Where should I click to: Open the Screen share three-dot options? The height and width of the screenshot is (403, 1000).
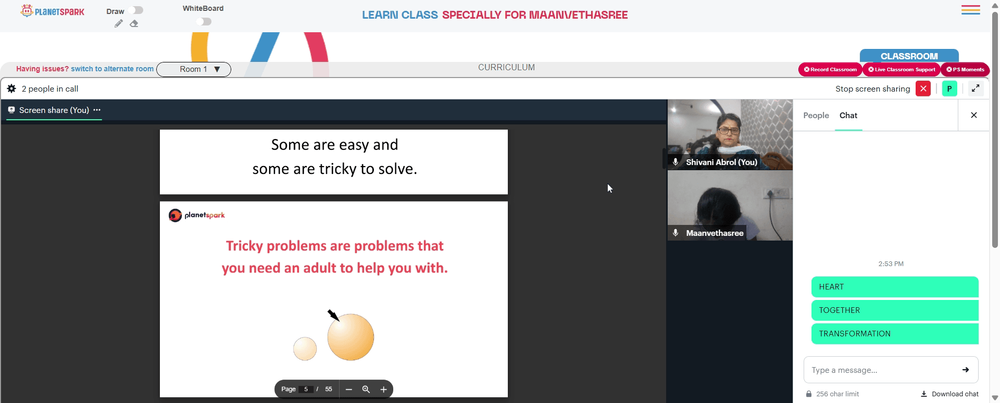point(97,110)
